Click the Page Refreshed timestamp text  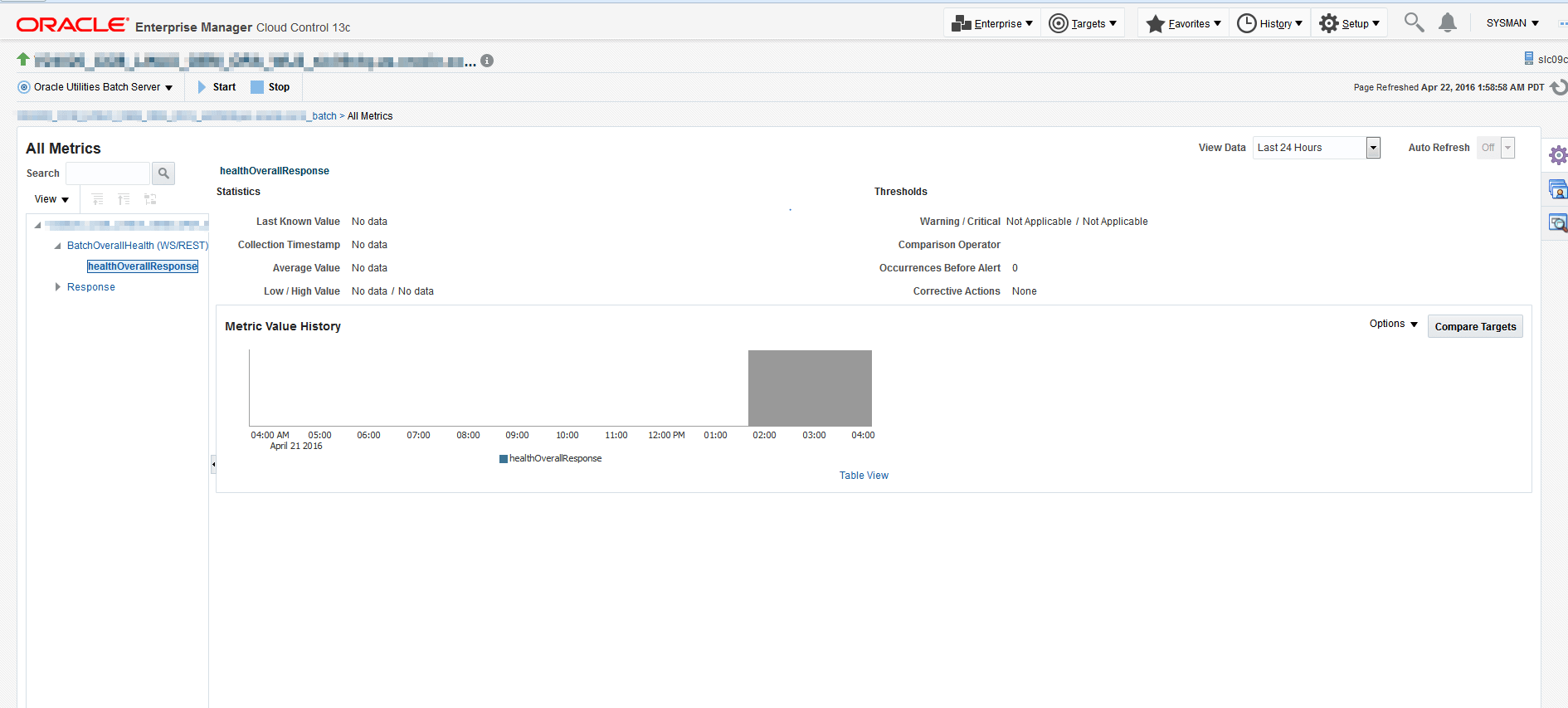point(1449,87)
